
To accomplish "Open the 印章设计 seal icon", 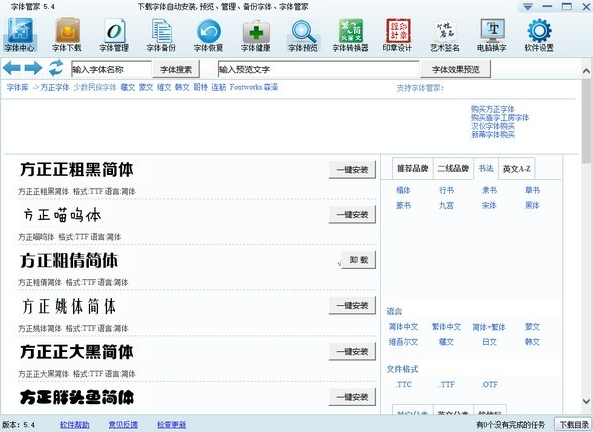I will pos(397,35).
